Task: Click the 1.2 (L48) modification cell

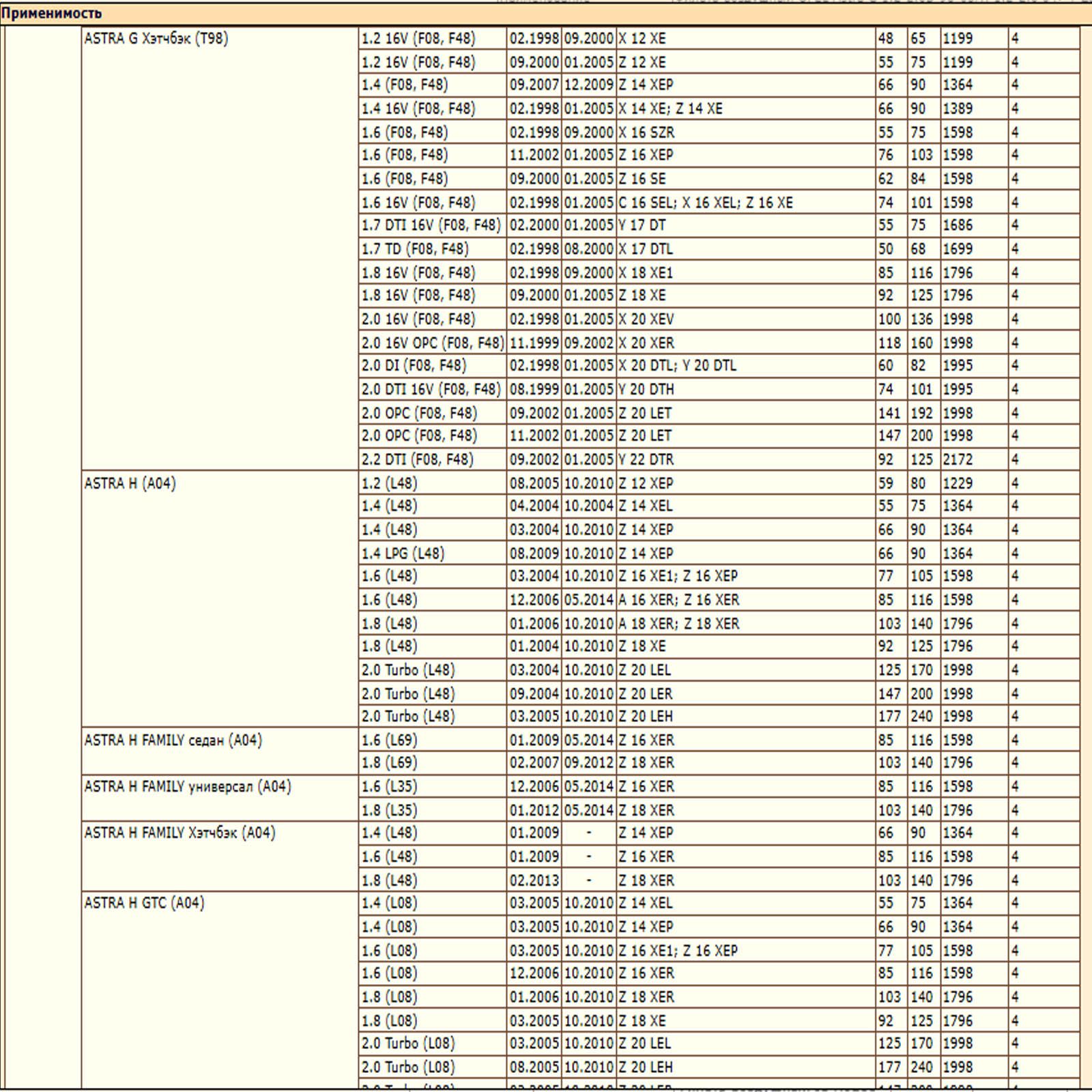Action: (390, 484)
